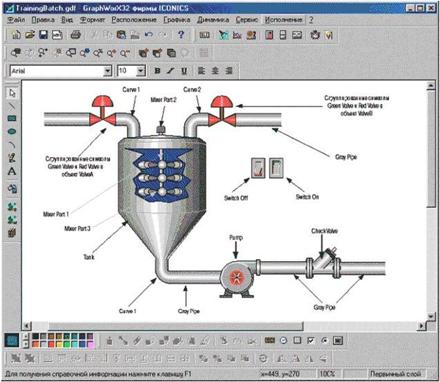440x382 pixels.
Task: Click the checkbox control icon in bottom toolbar
Action: pyautogui.click(x=311, y=340)
